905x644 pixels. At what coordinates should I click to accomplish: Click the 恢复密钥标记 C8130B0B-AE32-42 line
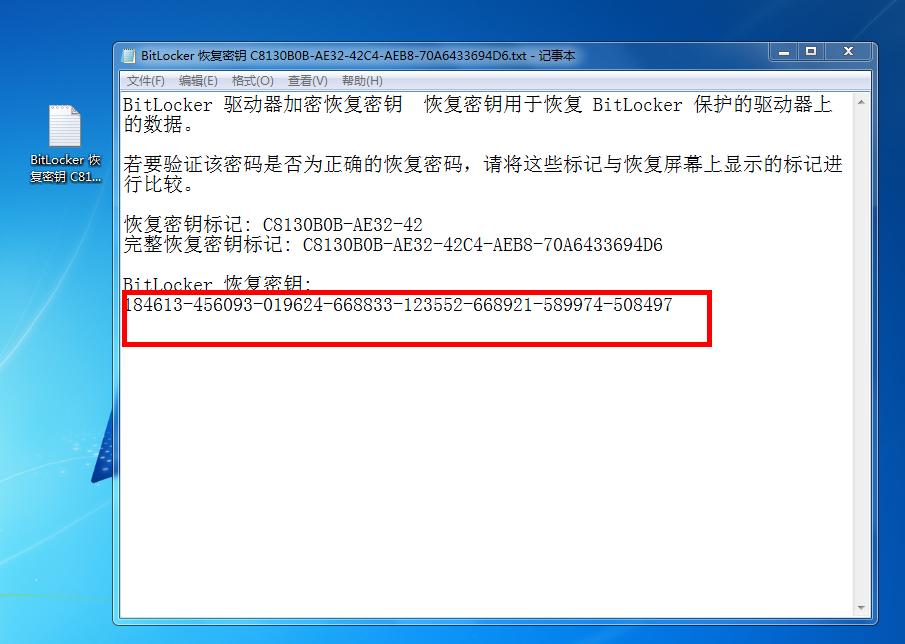point(273,224)
